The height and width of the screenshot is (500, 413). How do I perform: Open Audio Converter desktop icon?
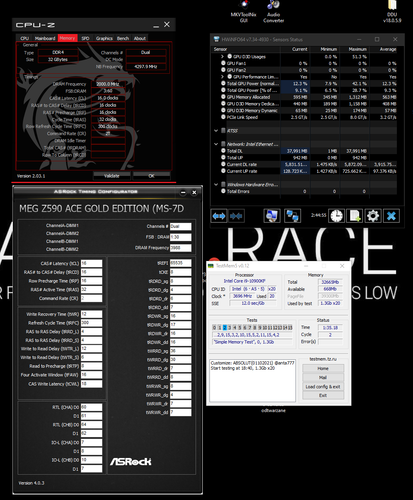(273, 11)
